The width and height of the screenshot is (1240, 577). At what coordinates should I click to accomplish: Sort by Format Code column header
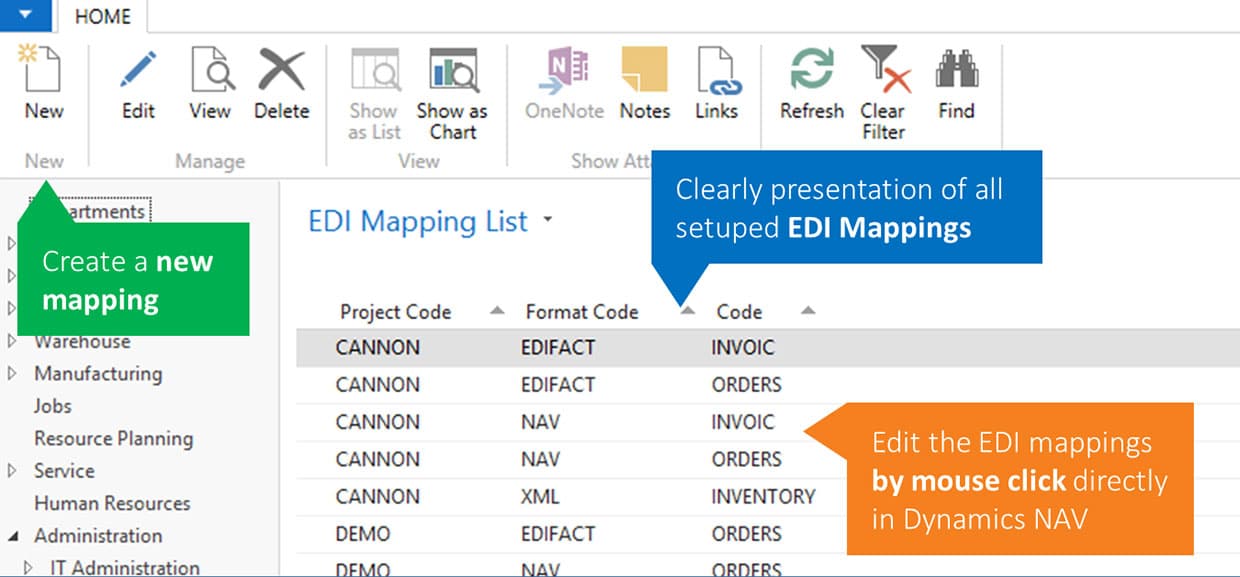click(581, 311)
